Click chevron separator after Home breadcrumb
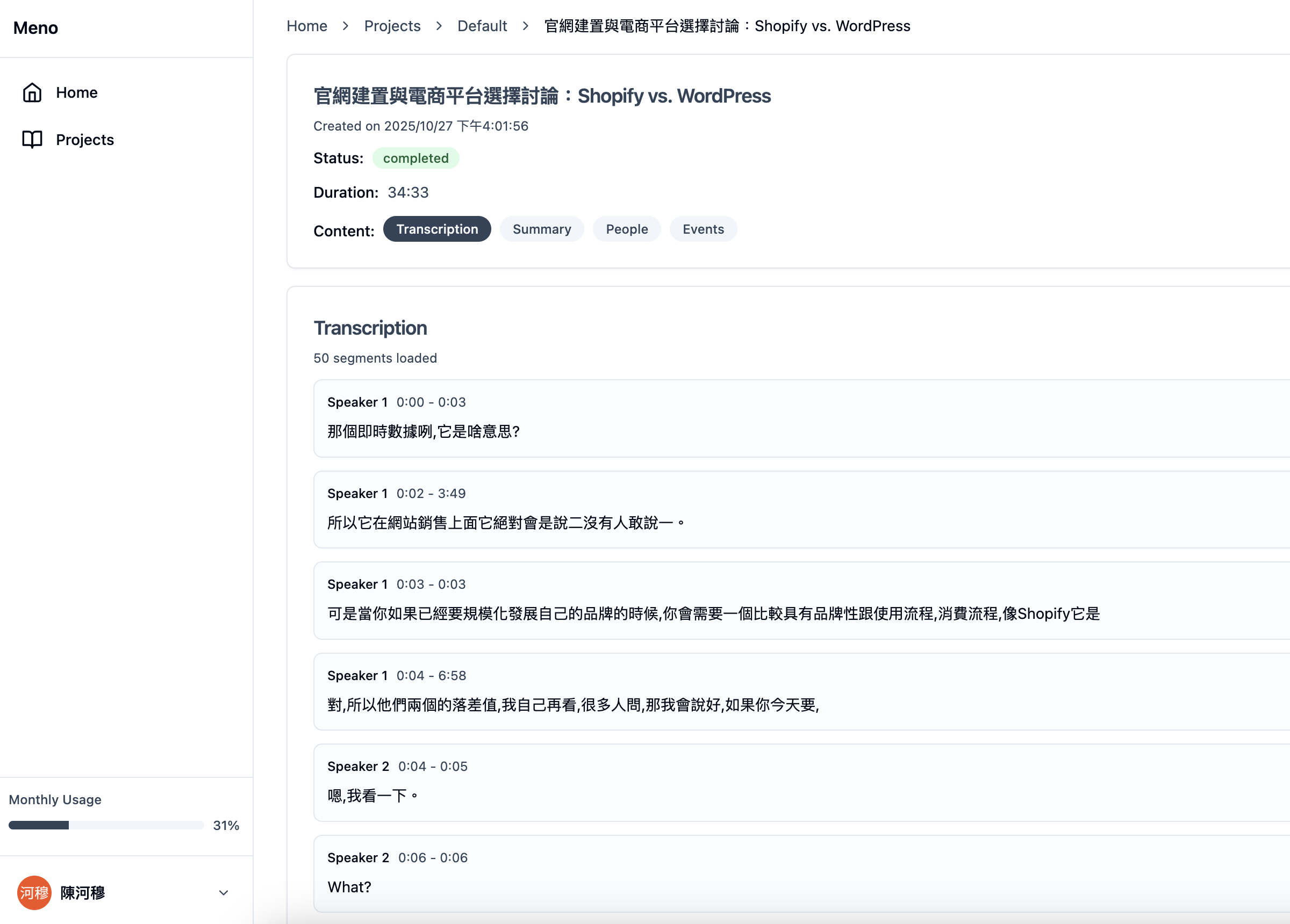Image resolution: width=1290 pixels, height=924 pixels. click(x=345, y=26)
